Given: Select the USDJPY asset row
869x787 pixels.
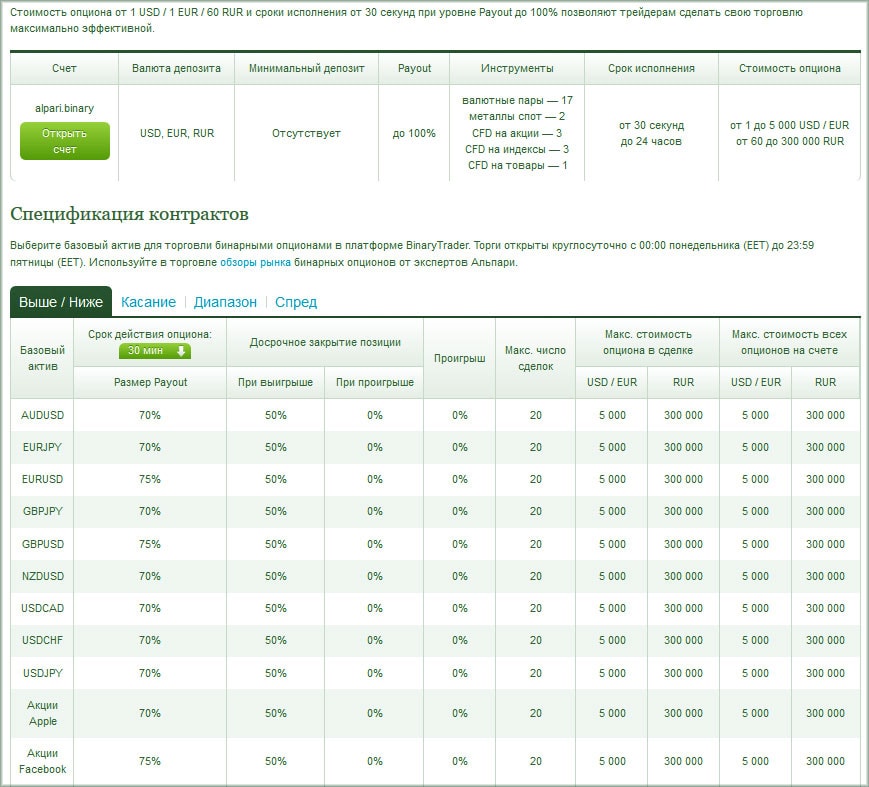Looking at the screenshot, I should click(x=42, y=673).
